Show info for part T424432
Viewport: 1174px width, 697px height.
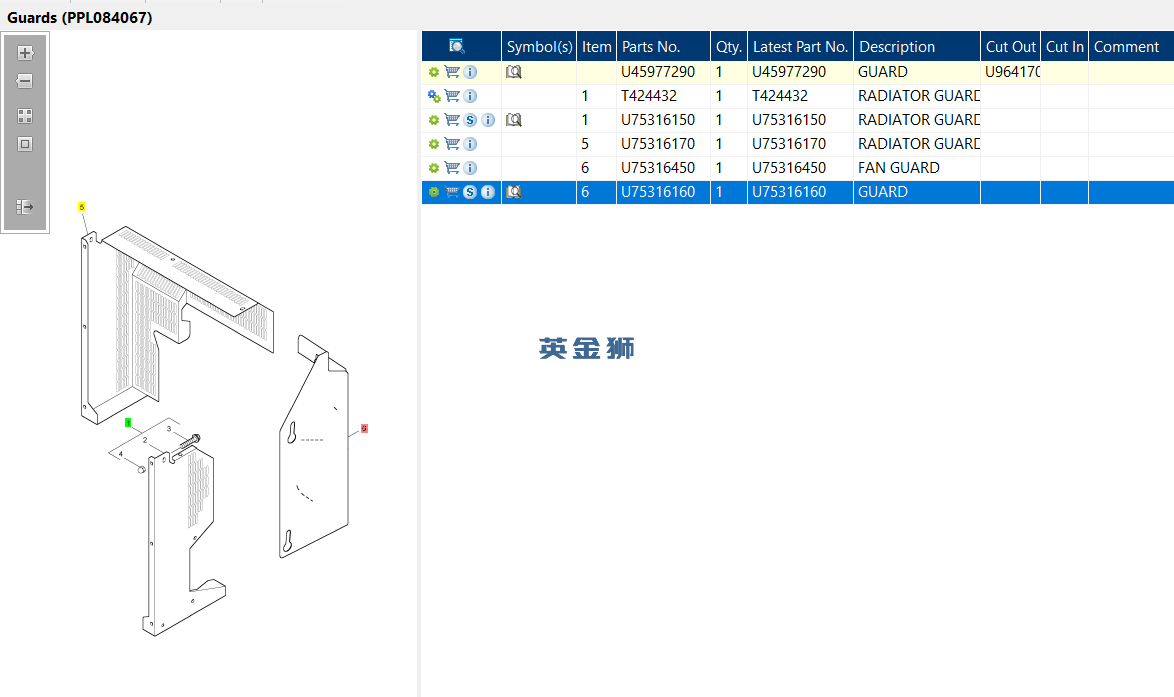pos(470,96)
